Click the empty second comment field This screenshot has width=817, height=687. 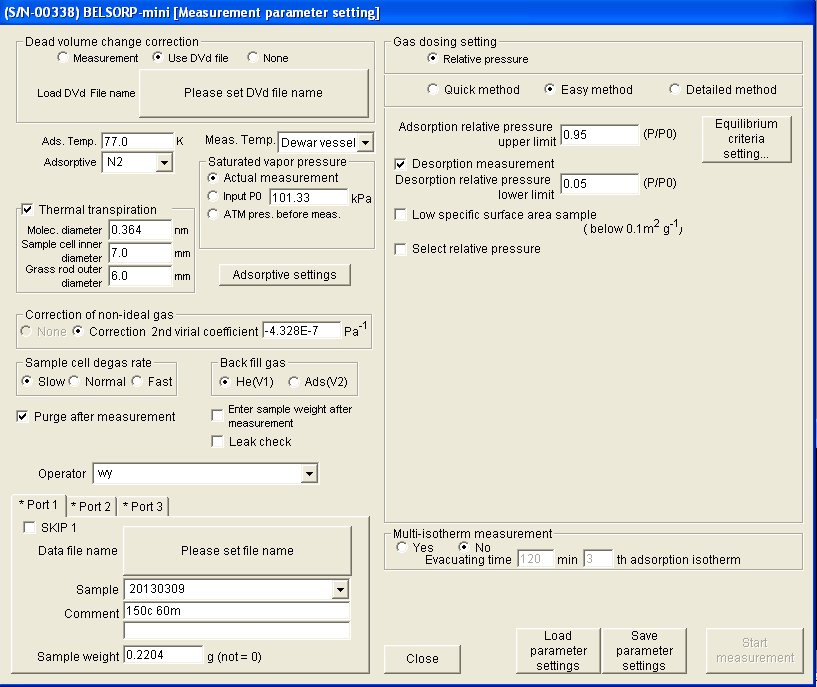point(237,630)
